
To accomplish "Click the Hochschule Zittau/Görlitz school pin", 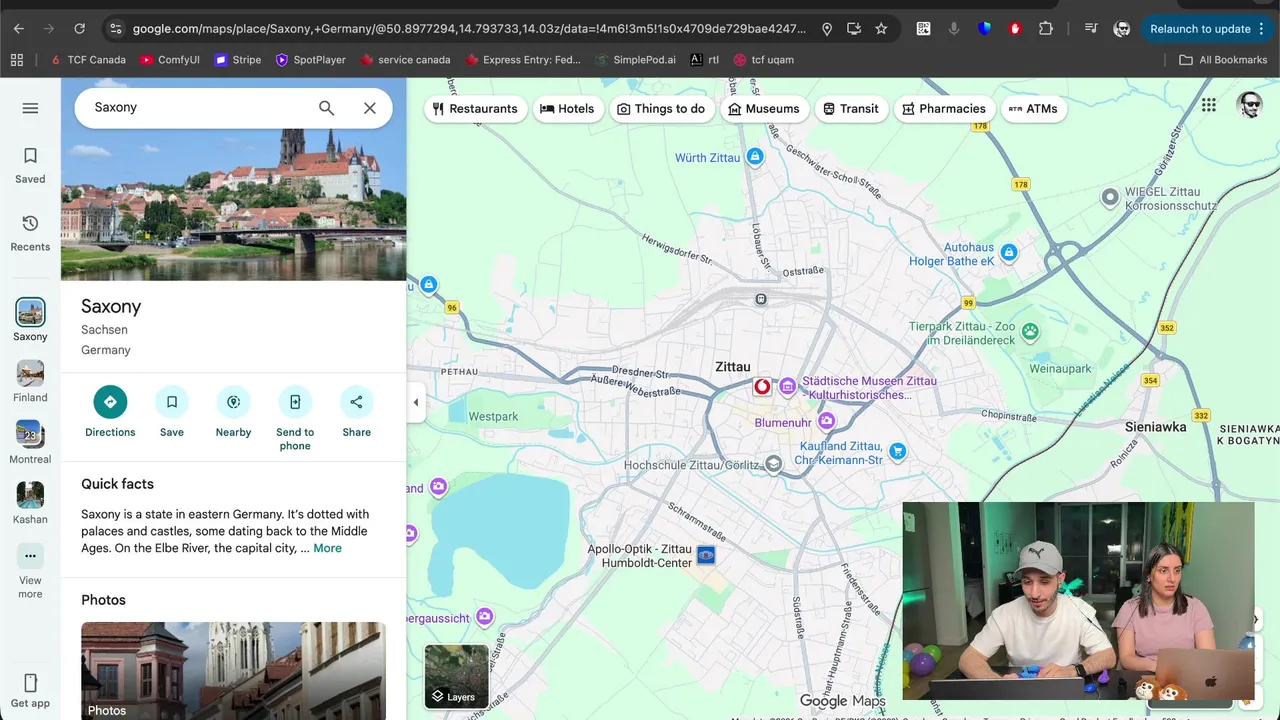I will [x=773, y=464].
